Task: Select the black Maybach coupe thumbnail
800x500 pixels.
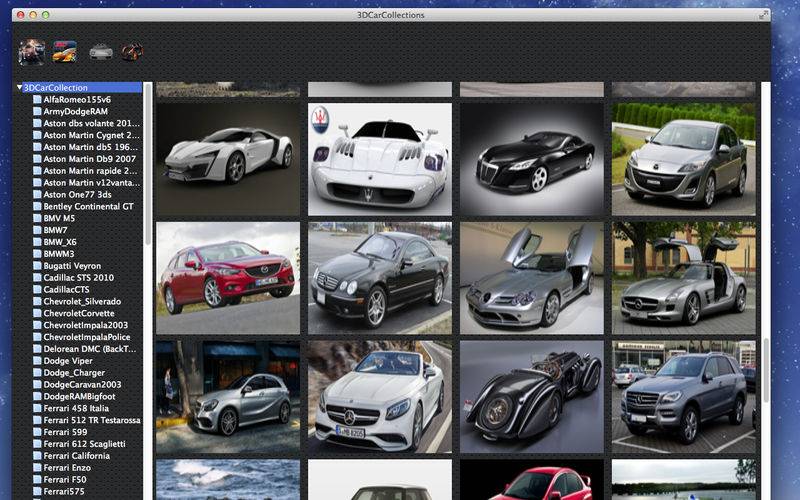Action: tap(532, 159)
